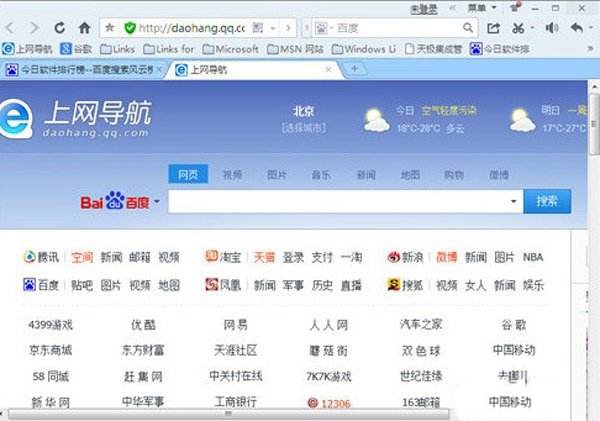Open the 菜单 menu dropdown
The width and height of the screenshot is (600, 421).
[481, 8]
